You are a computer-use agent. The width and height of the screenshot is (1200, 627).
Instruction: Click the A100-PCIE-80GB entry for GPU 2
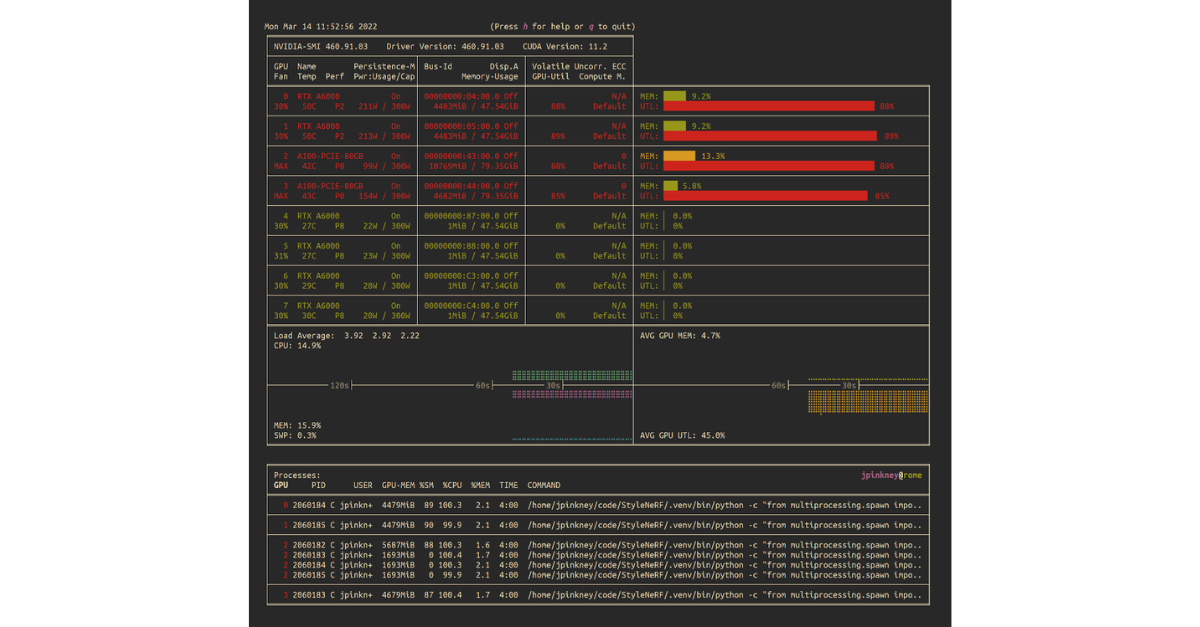pyautogui.click(x=330, y=156)
